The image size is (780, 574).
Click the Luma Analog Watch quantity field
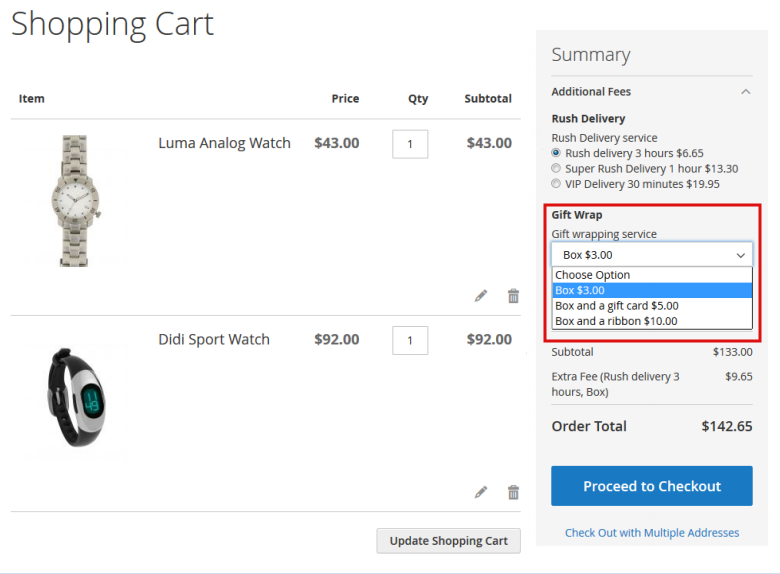(410, 144)
